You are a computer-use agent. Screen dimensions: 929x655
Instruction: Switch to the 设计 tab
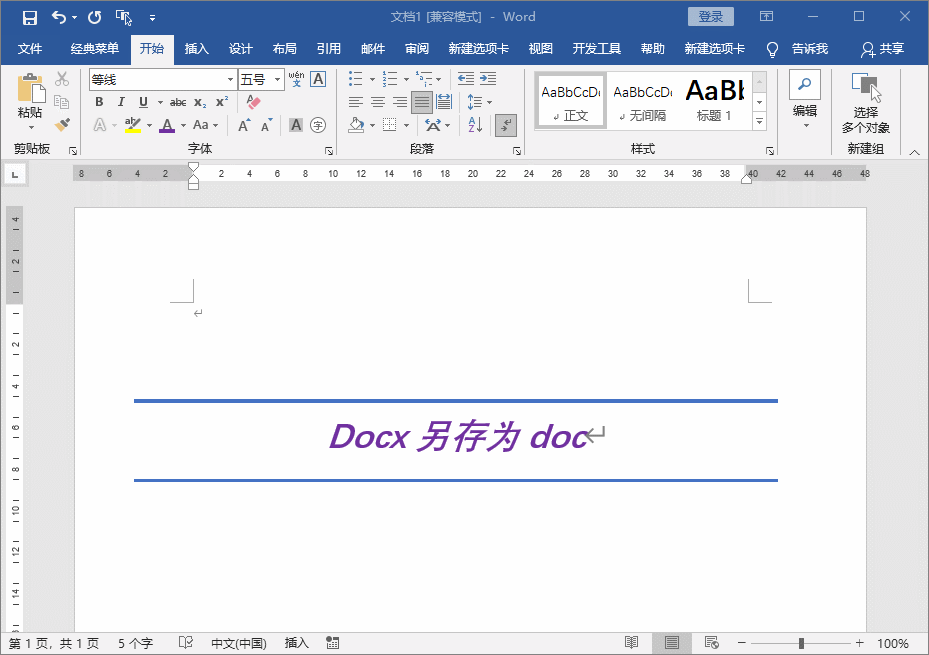coord(241,49)
